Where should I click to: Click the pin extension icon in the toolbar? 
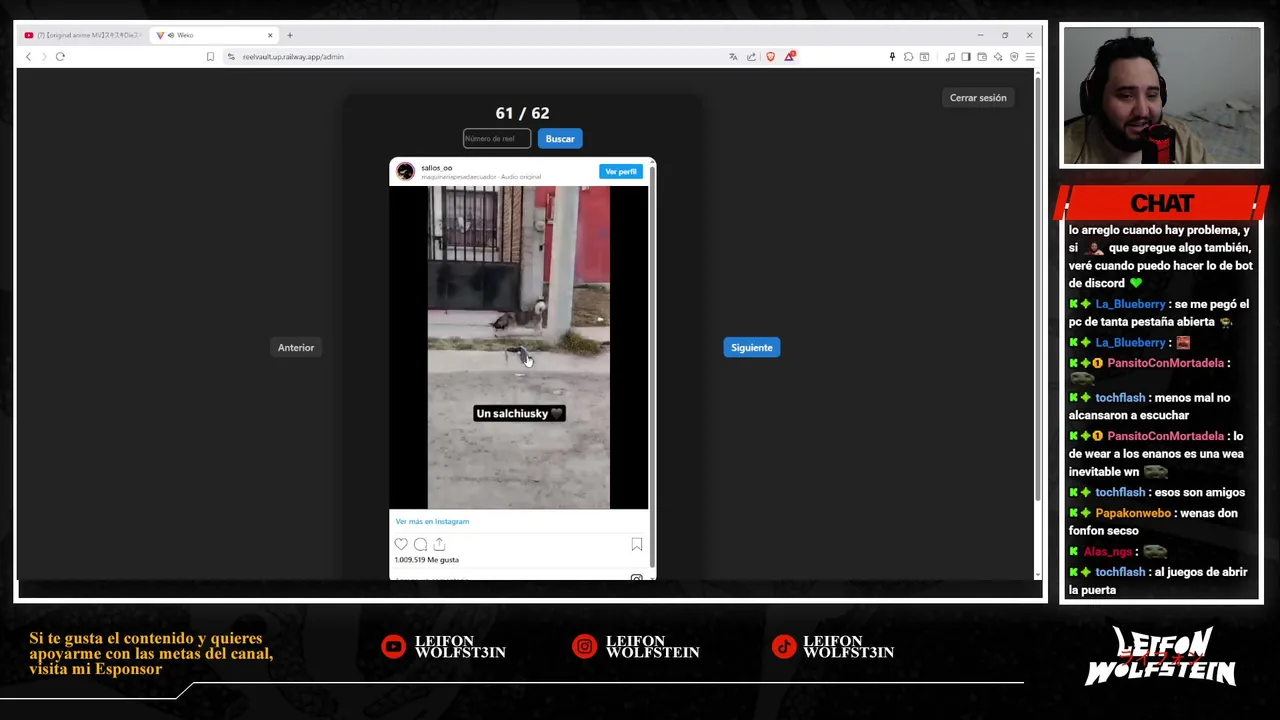pyautogui.click(x=892, y=57)
